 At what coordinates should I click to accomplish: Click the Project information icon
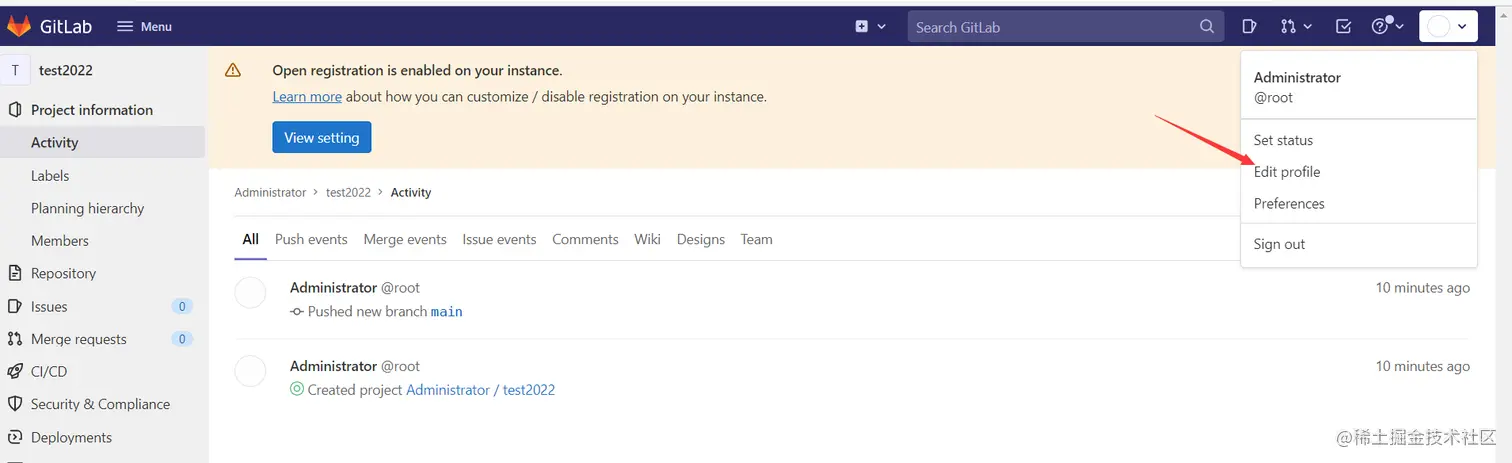tap(15, 110)
